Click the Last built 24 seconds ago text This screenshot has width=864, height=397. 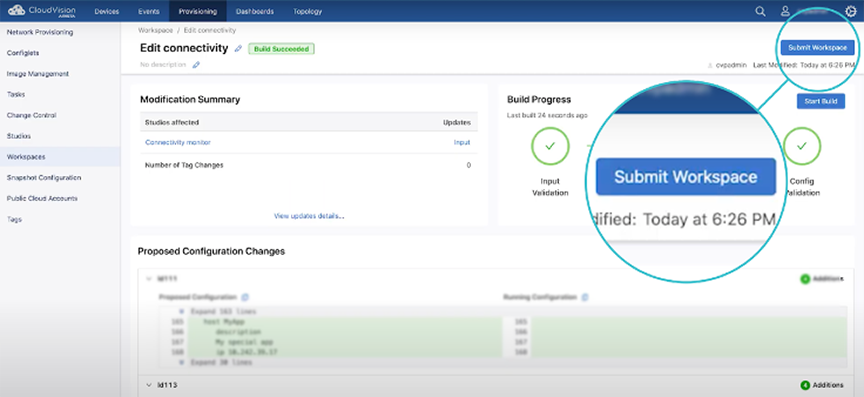pos(547,115)
